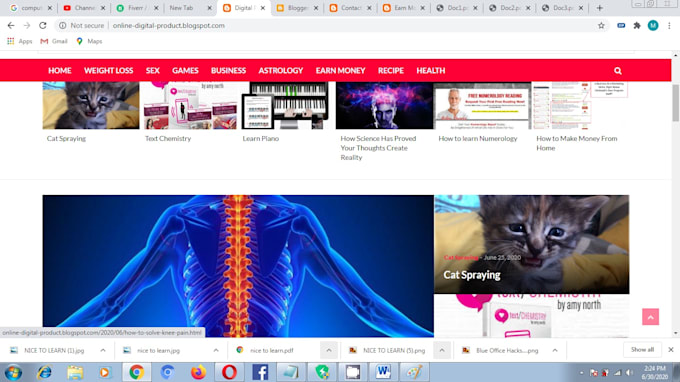The image size is (680, 382).
Task: Open WEIGHT LOSS menu item
Action: (x=108, y=71)
